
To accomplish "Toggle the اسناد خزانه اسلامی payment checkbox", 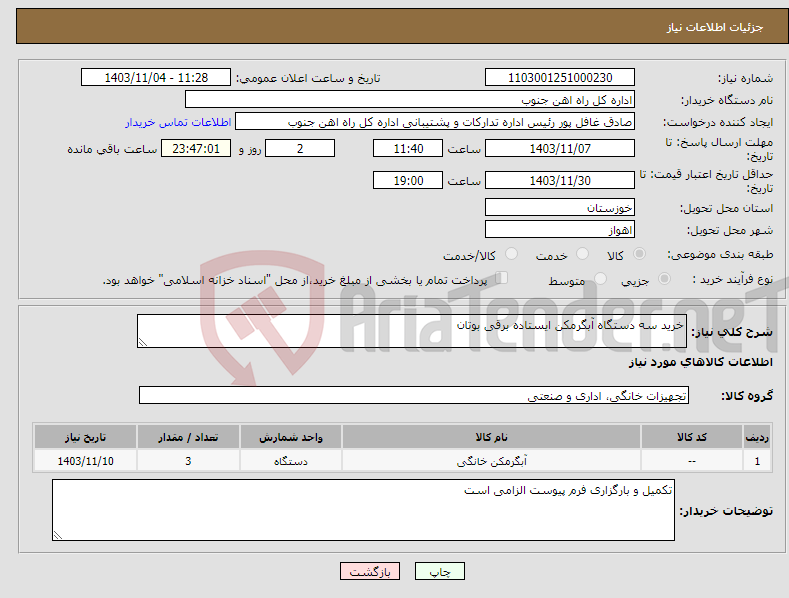I will click(x=502, y=277).
